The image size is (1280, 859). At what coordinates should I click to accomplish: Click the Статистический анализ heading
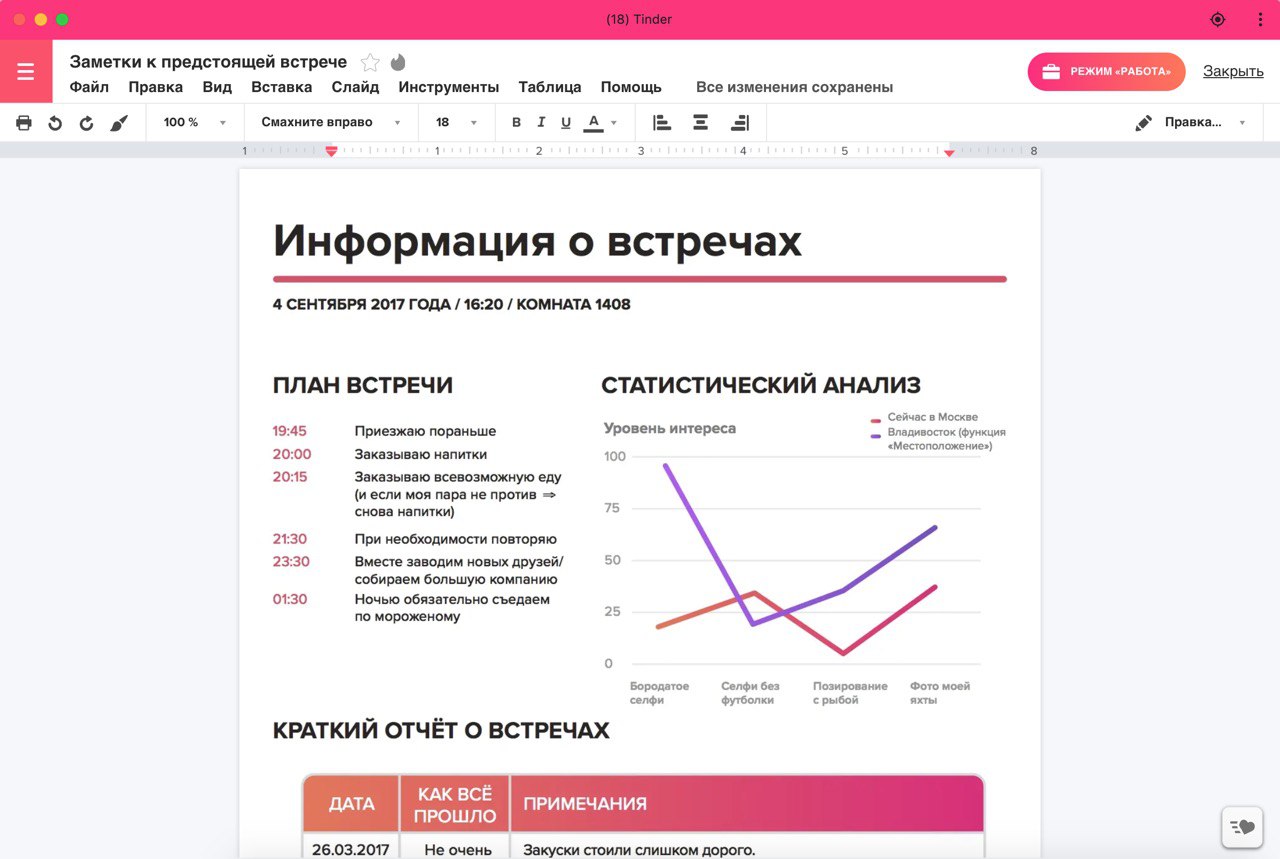[761, 385]
